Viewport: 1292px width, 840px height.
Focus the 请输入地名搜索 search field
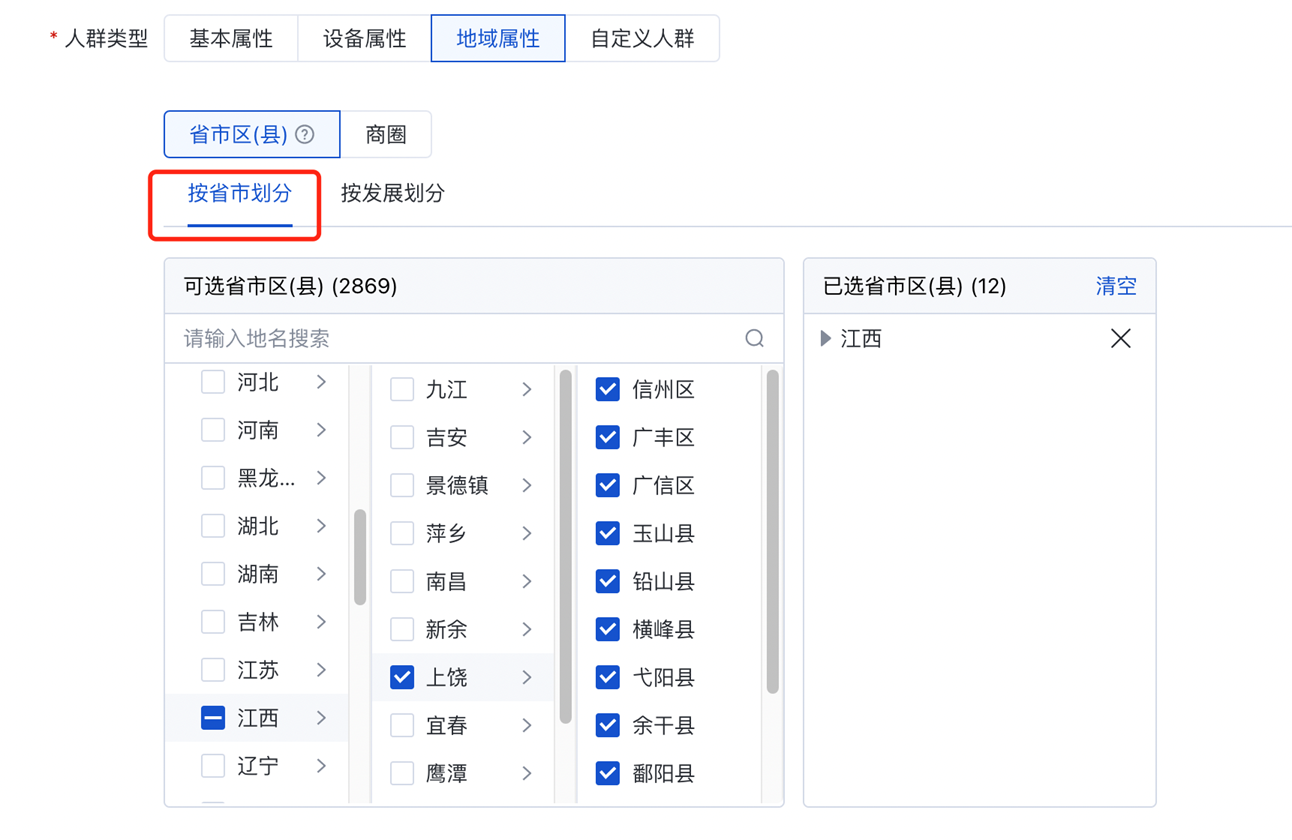pyautogui.click(x=455, y=339)
